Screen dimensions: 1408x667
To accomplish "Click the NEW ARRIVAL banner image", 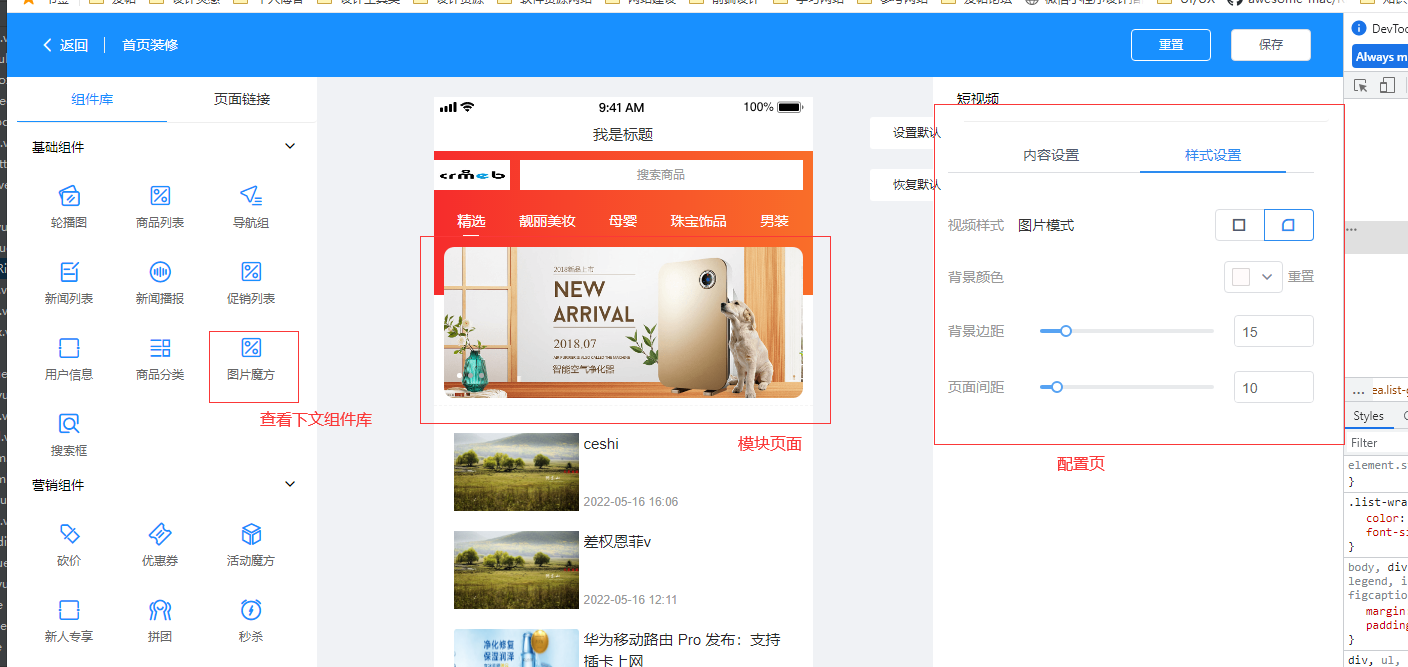I will 623,322.
